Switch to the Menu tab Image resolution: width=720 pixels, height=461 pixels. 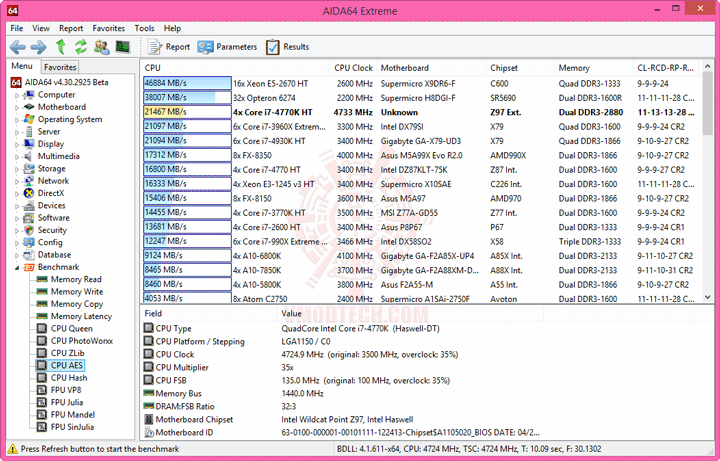click(x=22, y=66)
